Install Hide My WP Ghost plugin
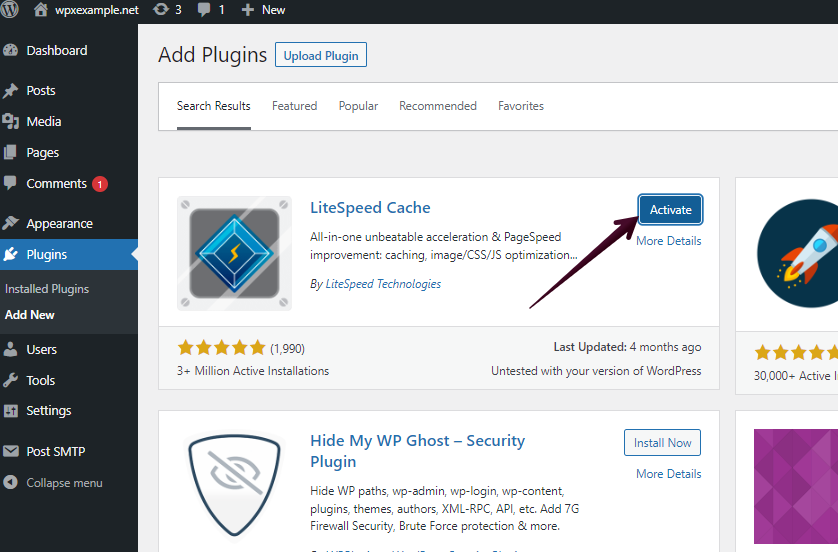 (x=662, y=442)
